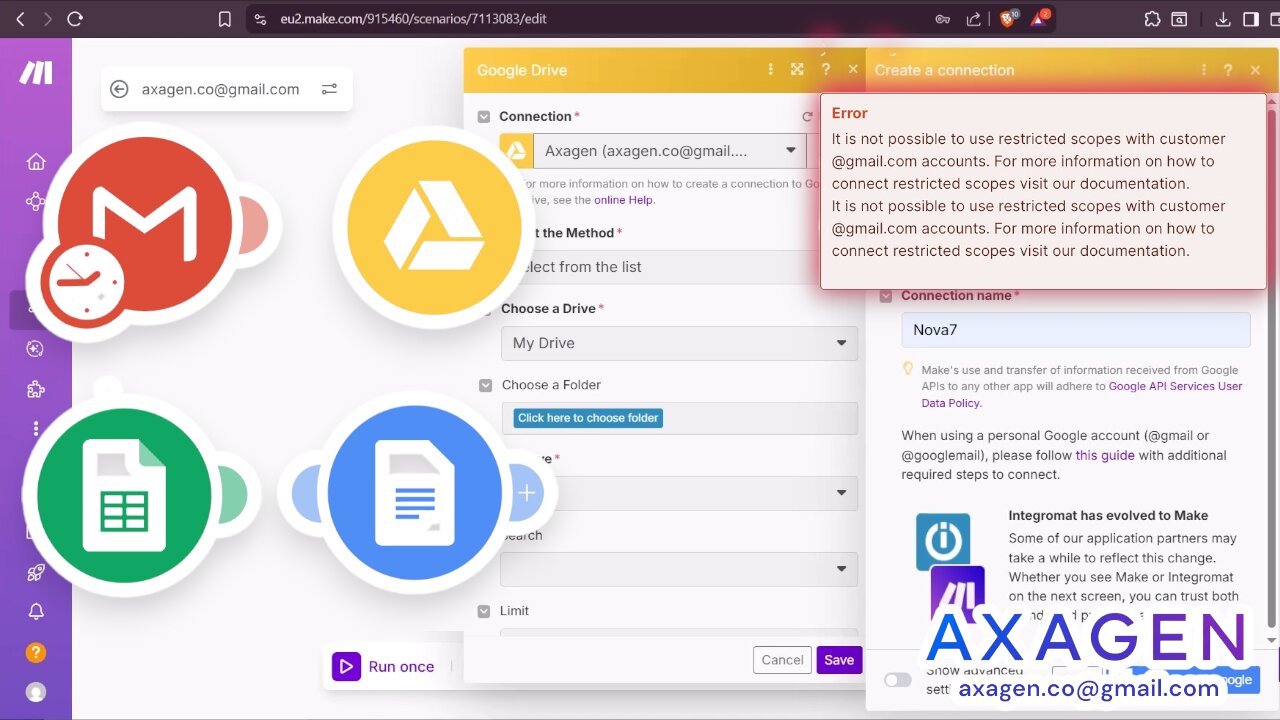Click the Integromat power-button logo

(943, 541)
